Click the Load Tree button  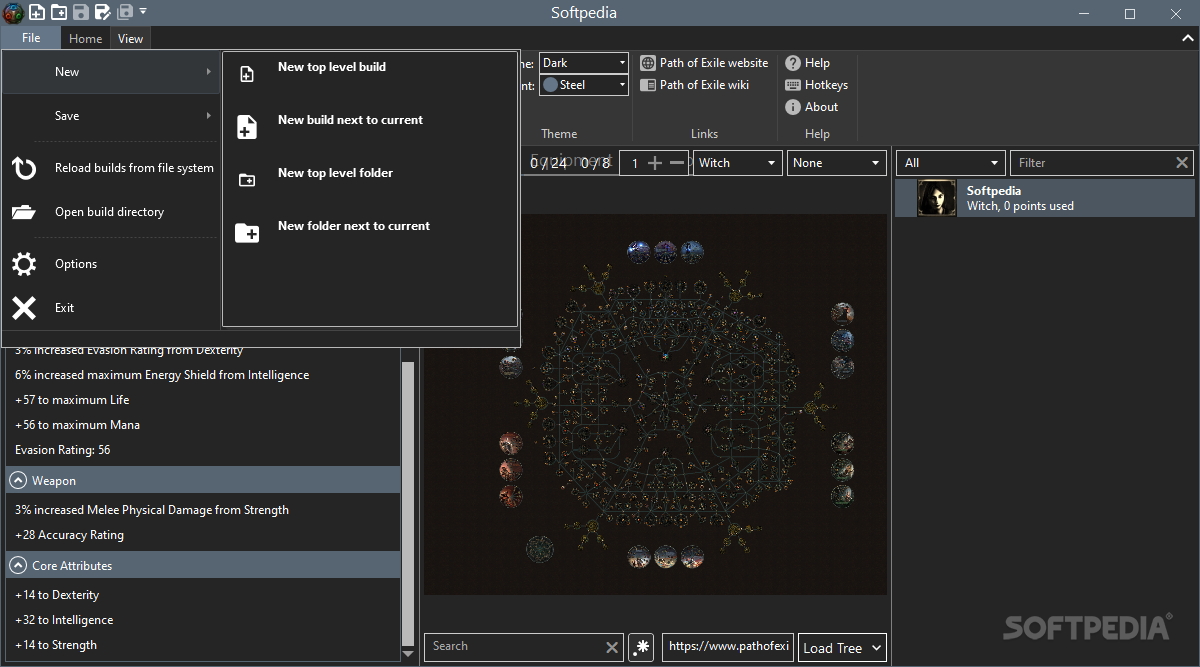click(x=842, y=648)
